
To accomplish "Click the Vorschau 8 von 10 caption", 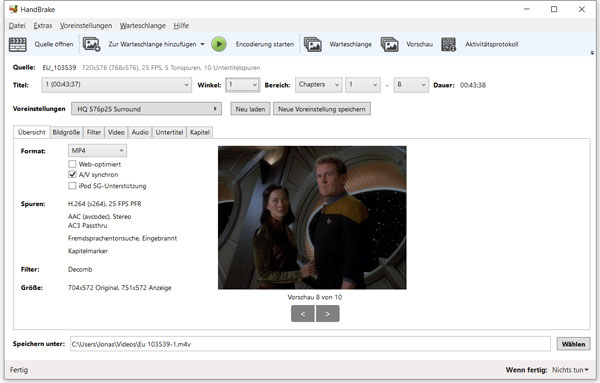I will point(315,297).
